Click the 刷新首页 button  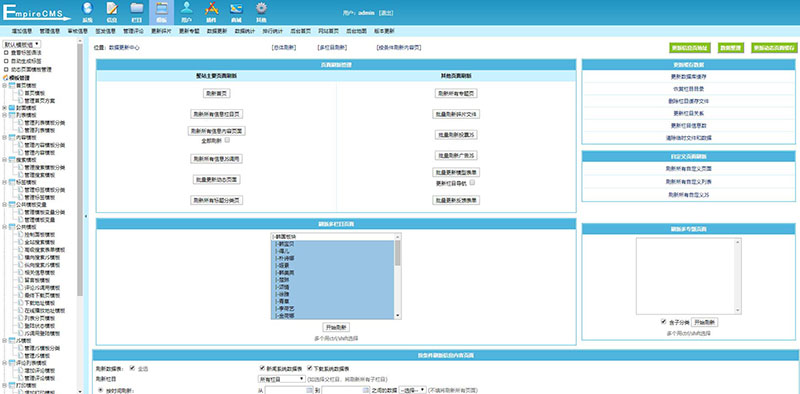(216, 93)
